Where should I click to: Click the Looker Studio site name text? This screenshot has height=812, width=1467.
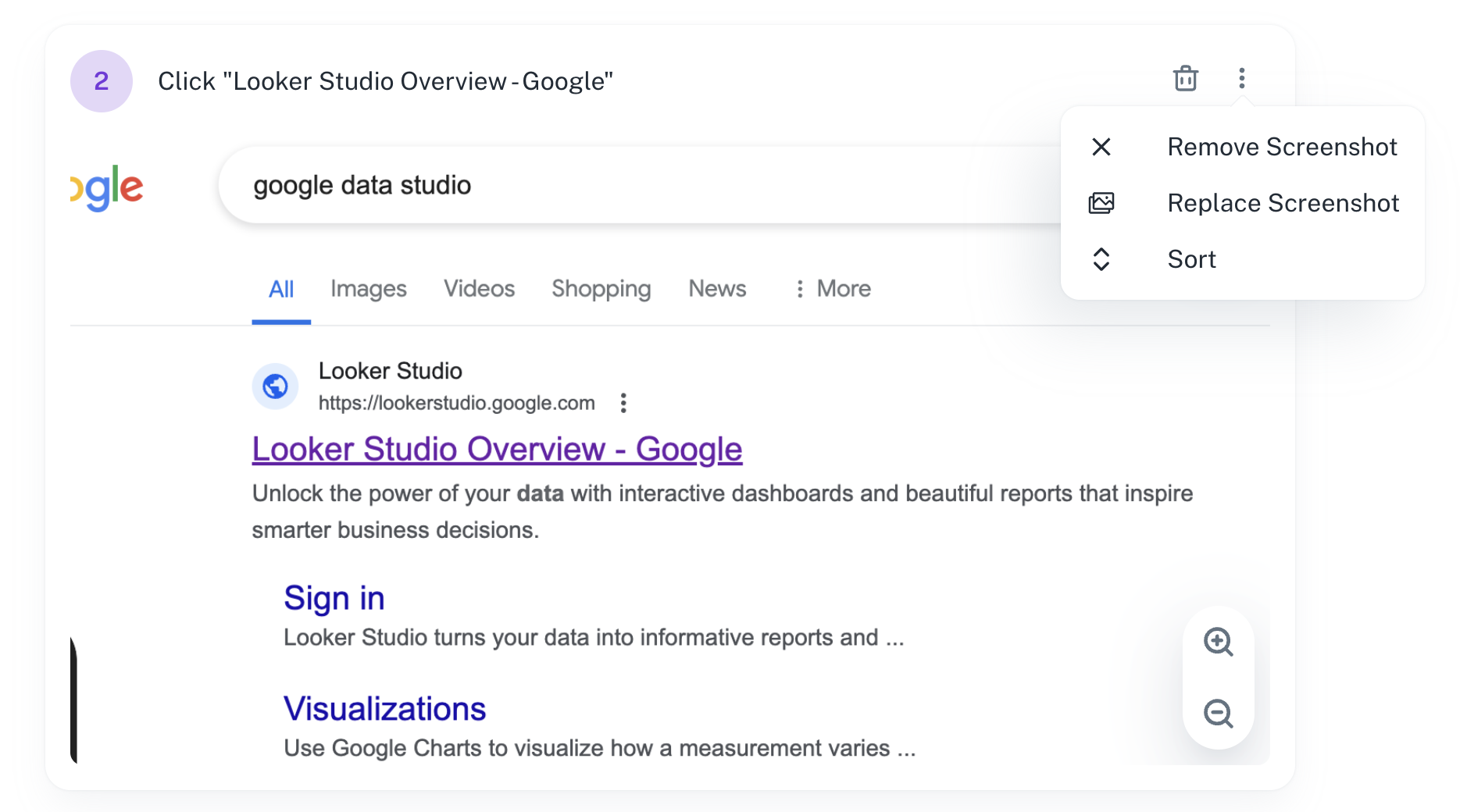tap(391, 371)
